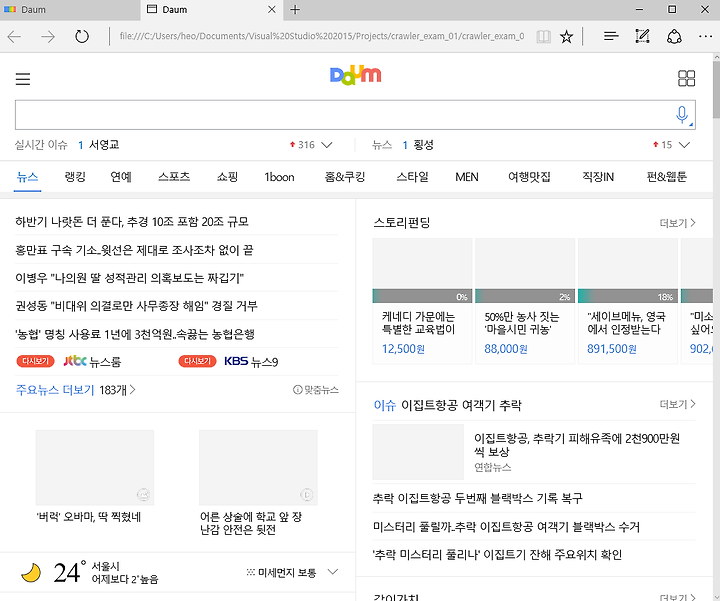Click the 맞춤뉴스 info icon
The width and height of the screenshot is (720, 601).
[298, 390]
